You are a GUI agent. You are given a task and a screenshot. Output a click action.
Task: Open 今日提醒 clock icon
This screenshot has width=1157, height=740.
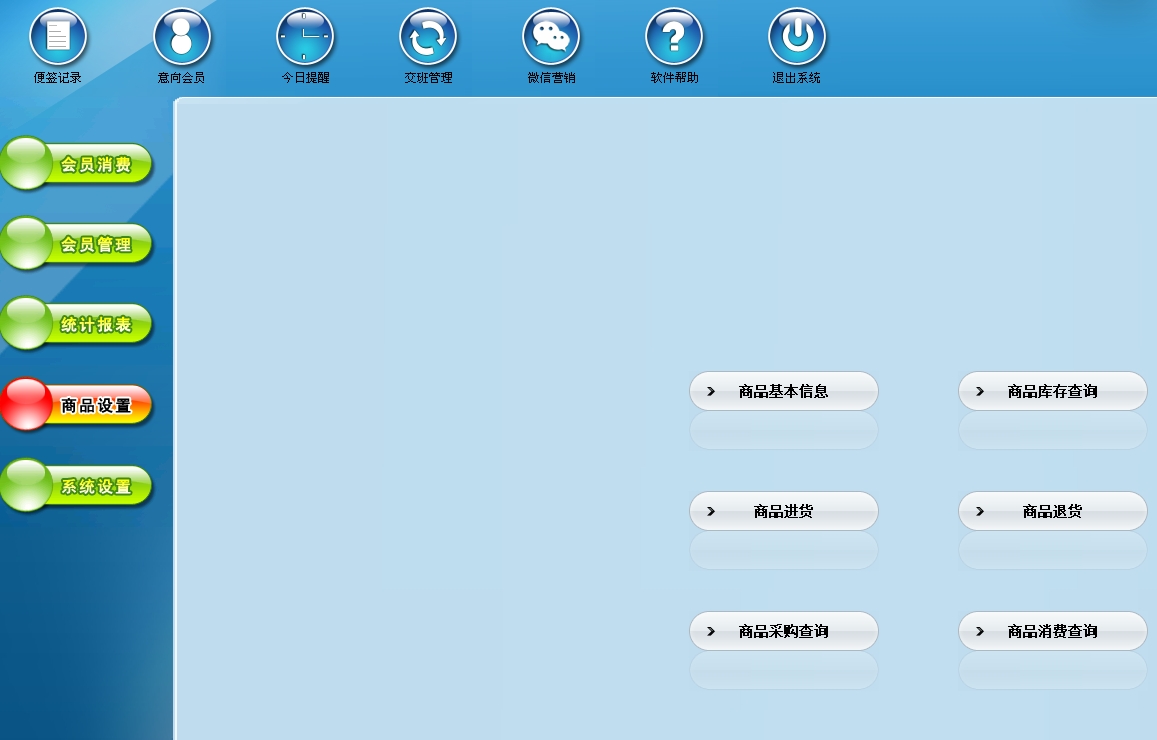[305, 37]
